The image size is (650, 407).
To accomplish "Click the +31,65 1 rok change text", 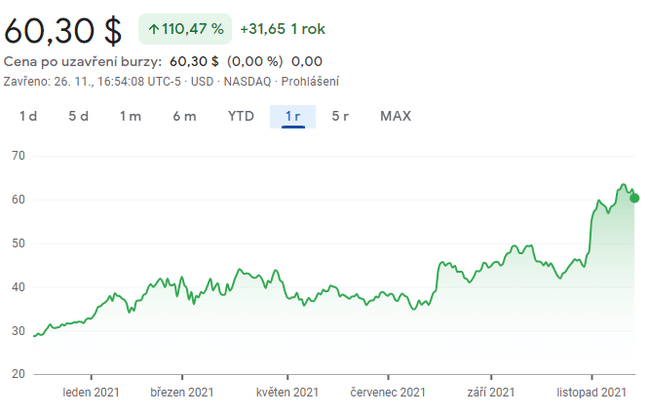I will [283, 29].
